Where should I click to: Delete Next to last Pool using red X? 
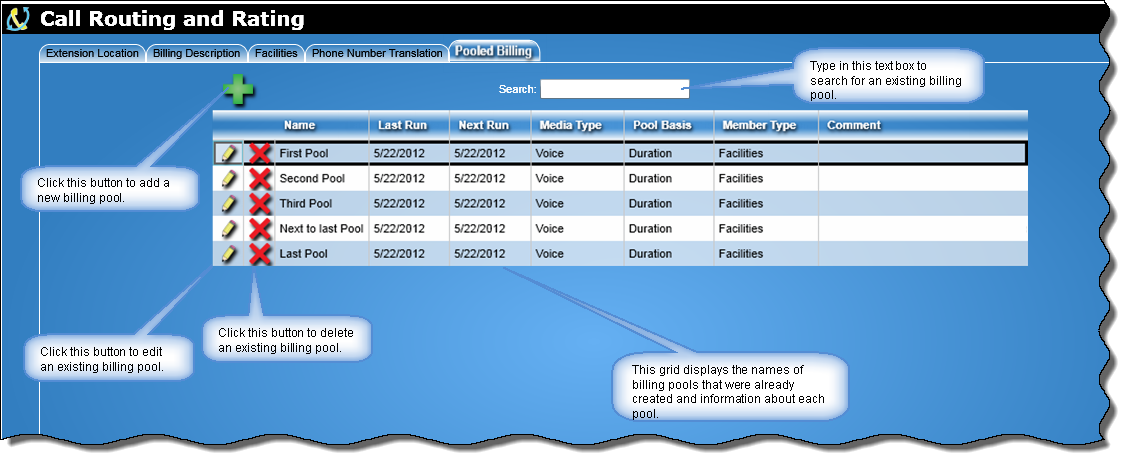click(x=259, y=228)
